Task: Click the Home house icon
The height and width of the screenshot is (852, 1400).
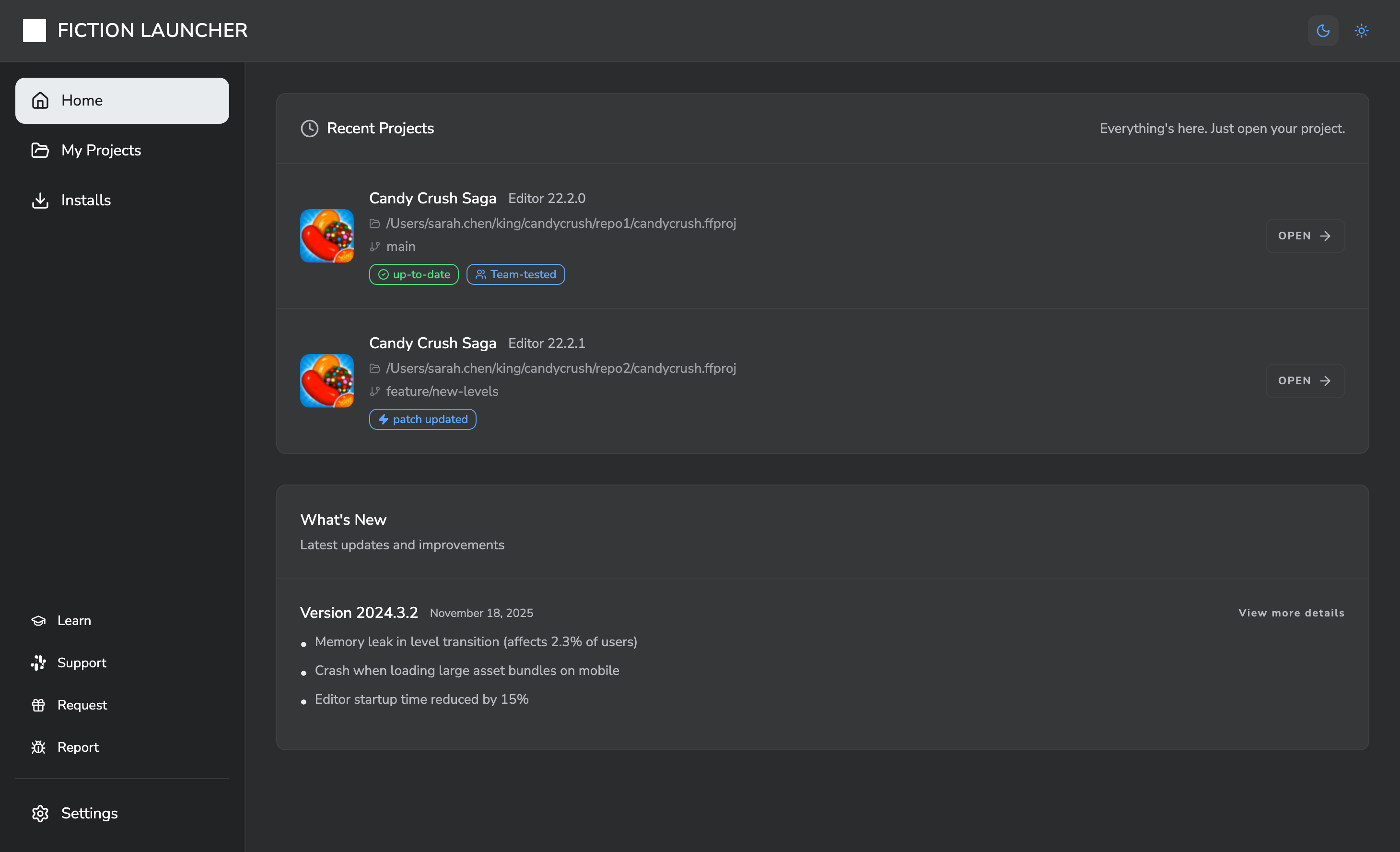Action: pyautogui.click(x=40, y=101)
